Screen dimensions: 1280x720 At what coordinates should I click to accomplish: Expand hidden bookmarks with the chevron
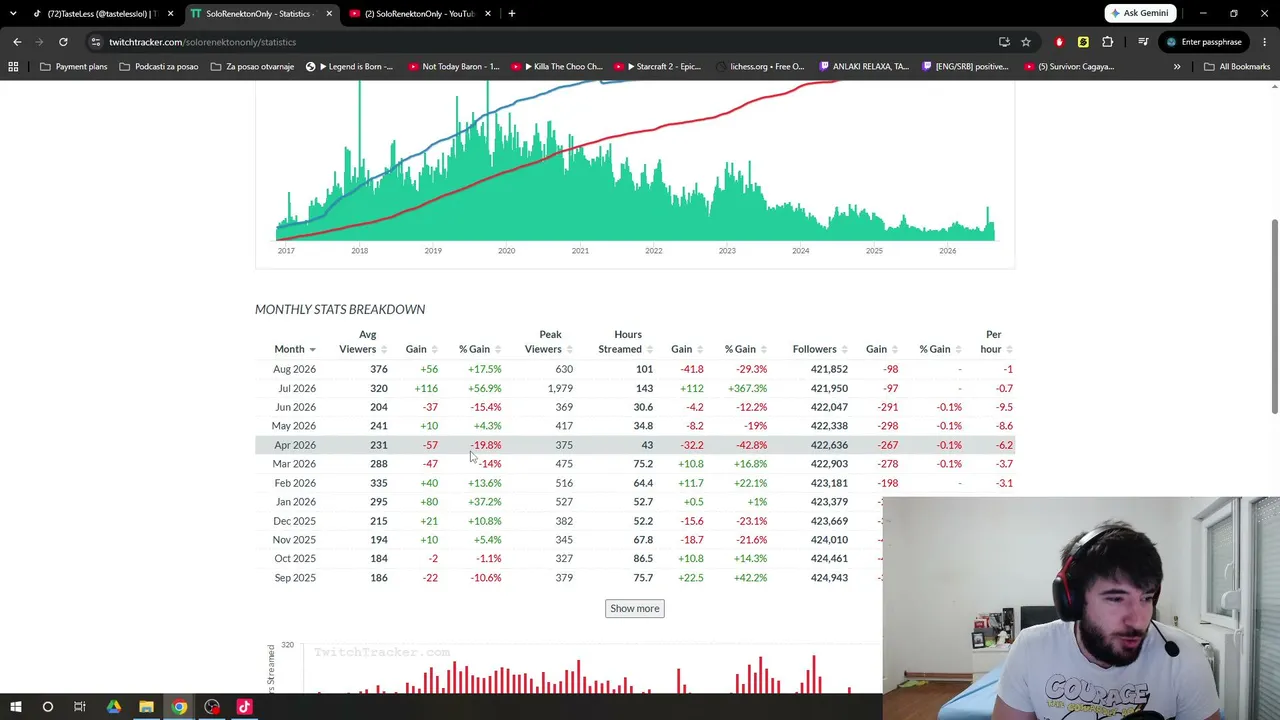pos(1177,67)
